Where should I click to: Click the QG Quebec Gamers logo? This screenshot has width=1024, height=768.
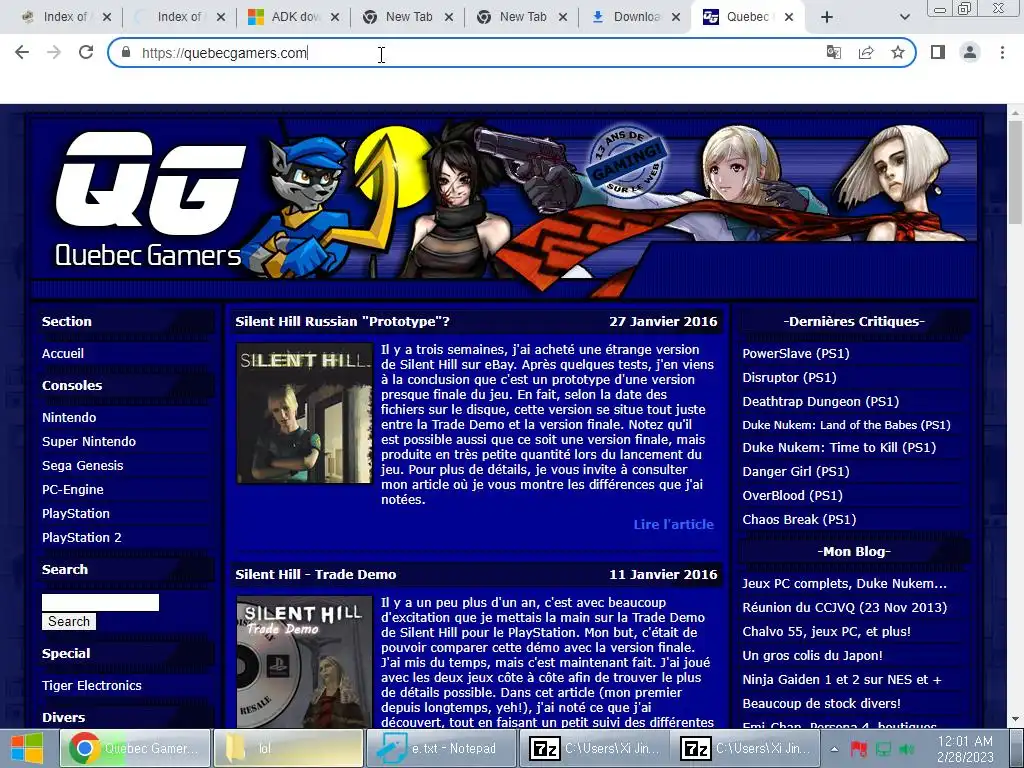148,199
